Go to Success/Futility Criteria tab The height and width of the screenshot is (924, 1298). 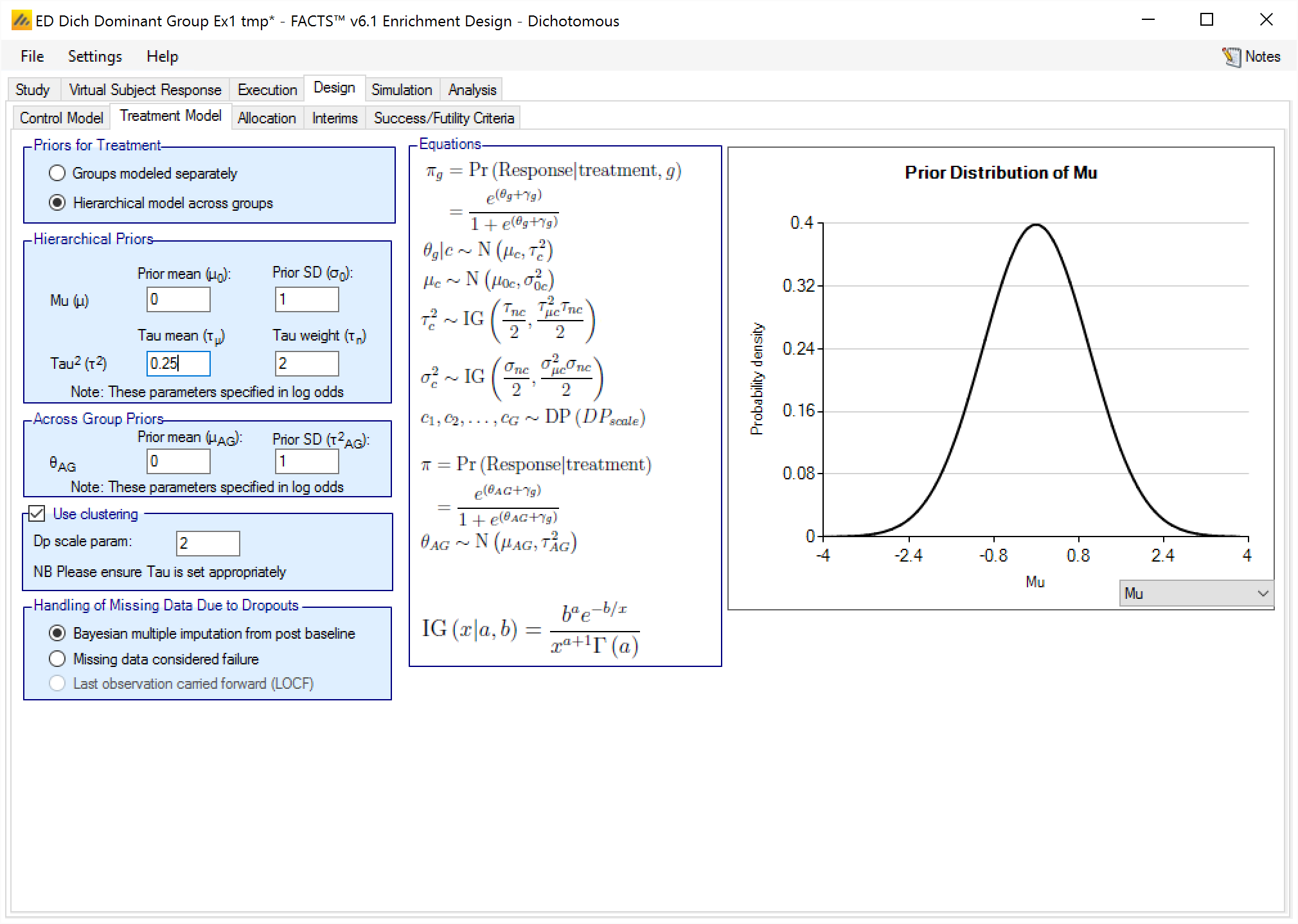[x=443, y=118]
